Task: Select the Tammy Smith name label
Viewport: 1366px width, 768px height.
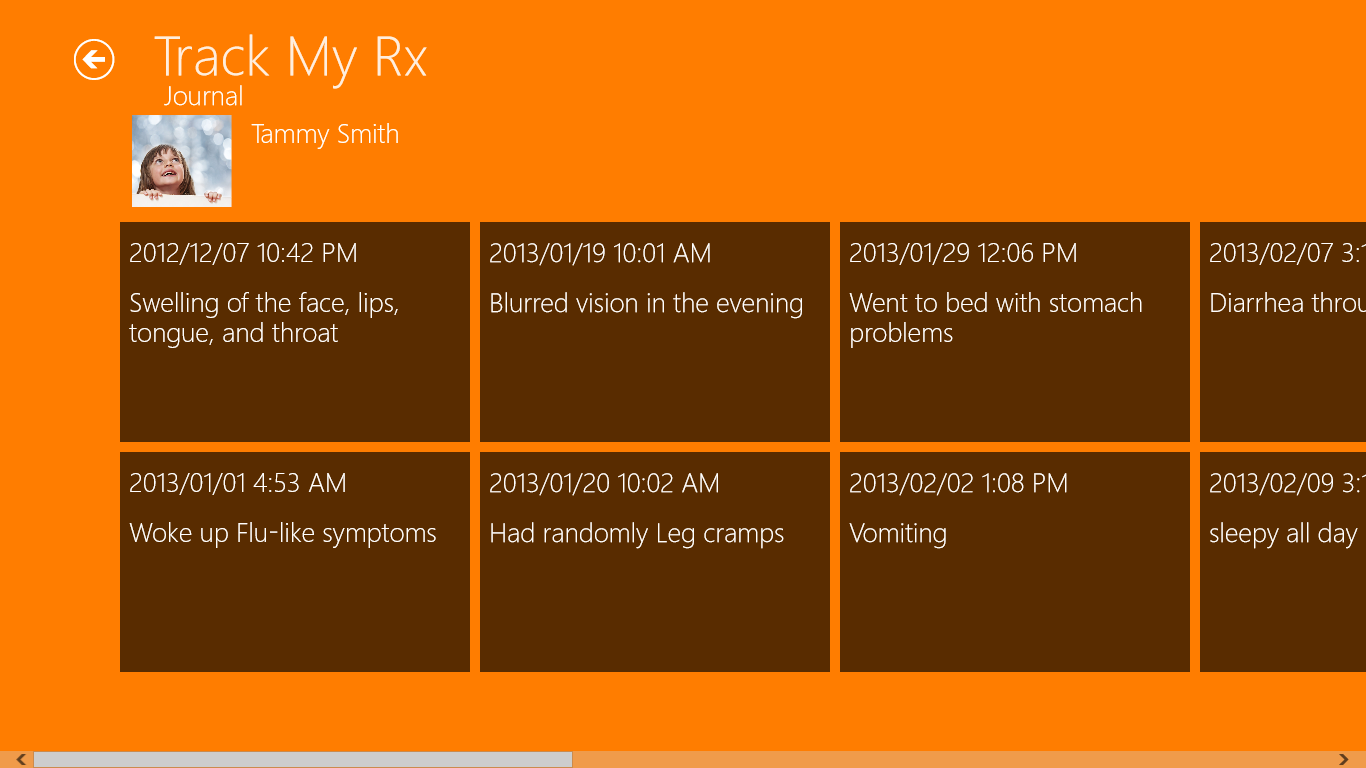Action: pyautogui.click(x=325, y=135)
